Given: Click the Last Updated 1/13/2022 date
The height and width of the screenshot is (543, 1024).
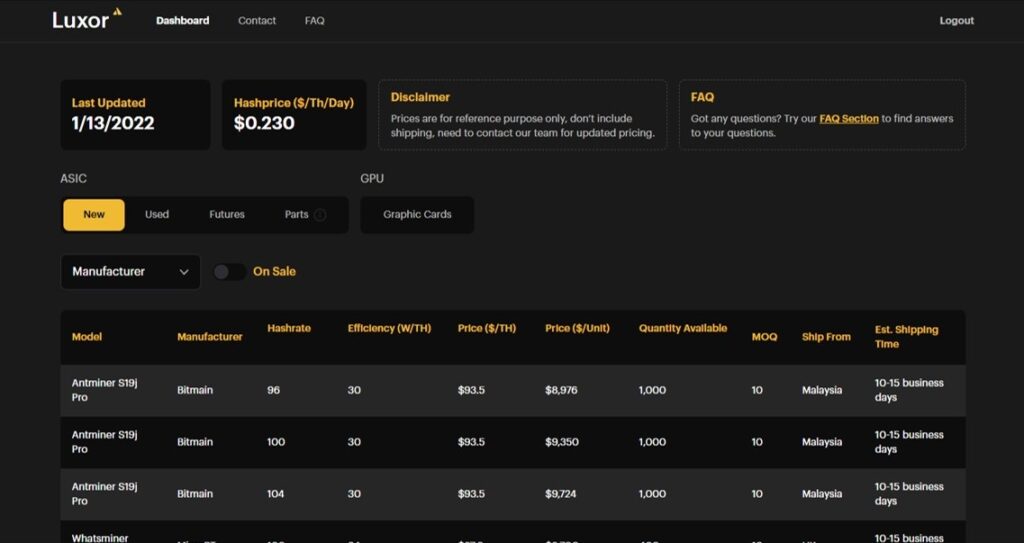Looking at the screenshot, I should point(113,123).
